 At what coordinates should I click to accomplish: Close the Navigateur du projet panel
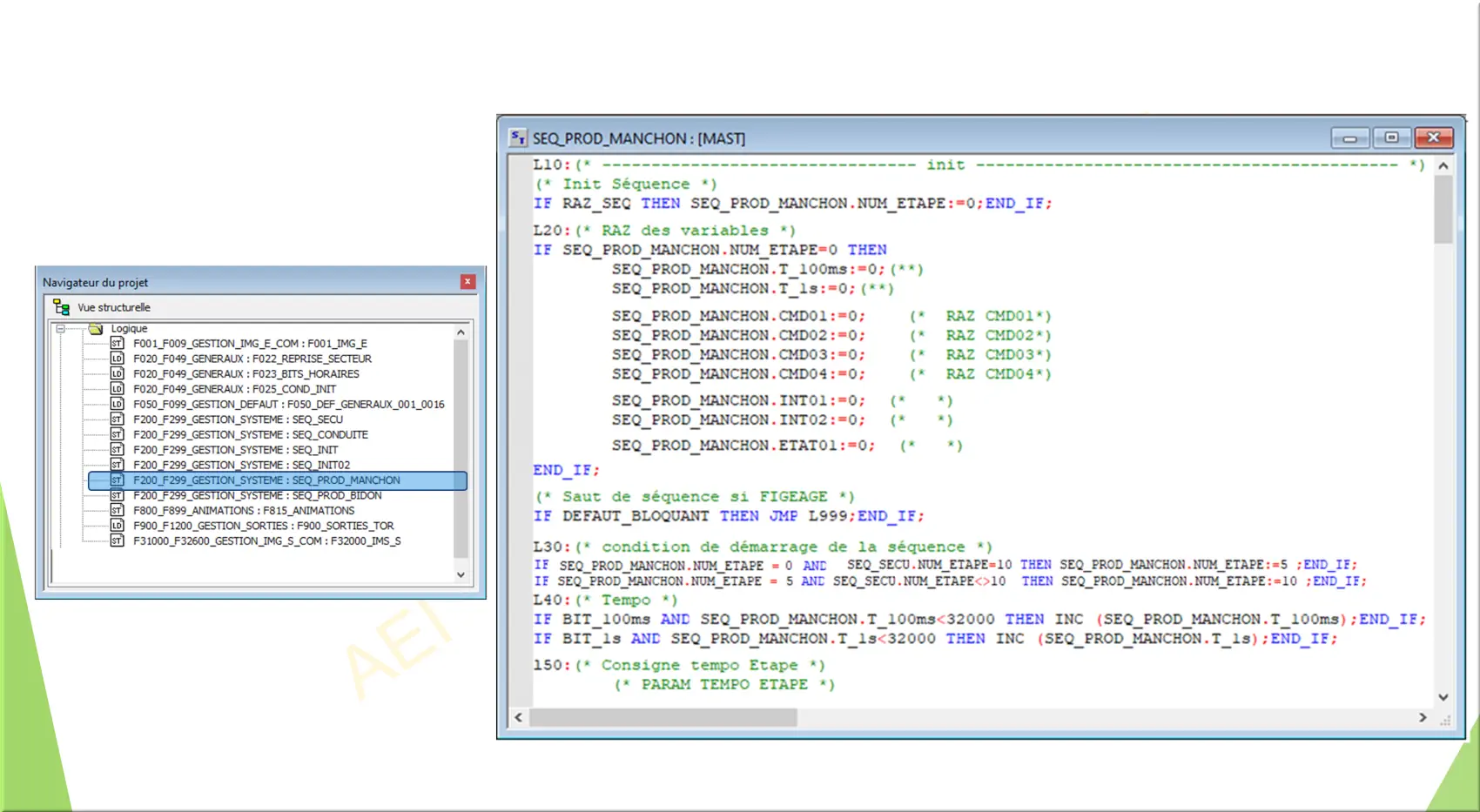coord(468,281)
